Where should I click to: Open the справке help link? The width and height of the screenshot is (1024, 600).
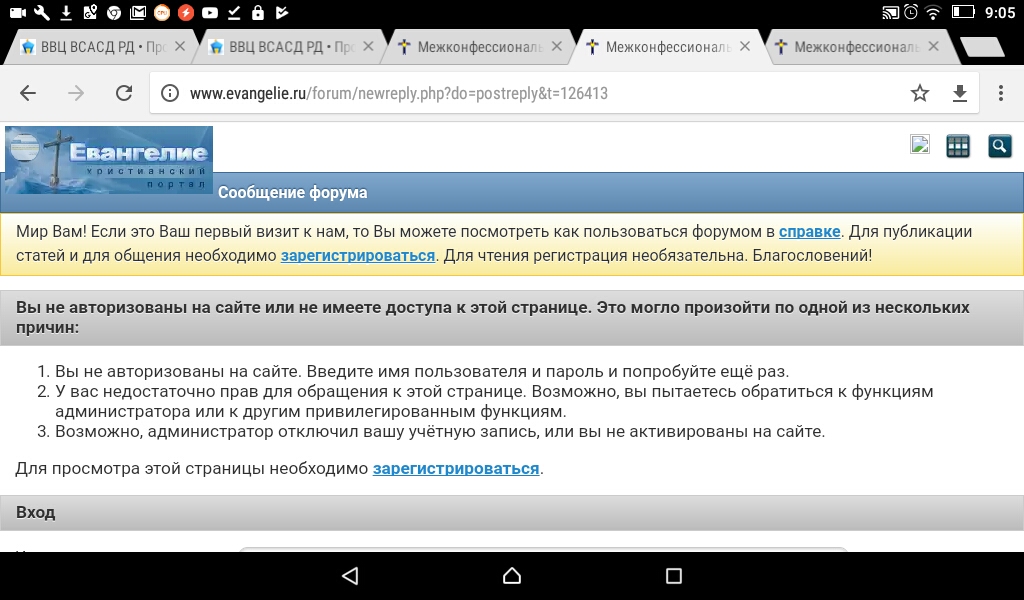(x=809, y=231)
